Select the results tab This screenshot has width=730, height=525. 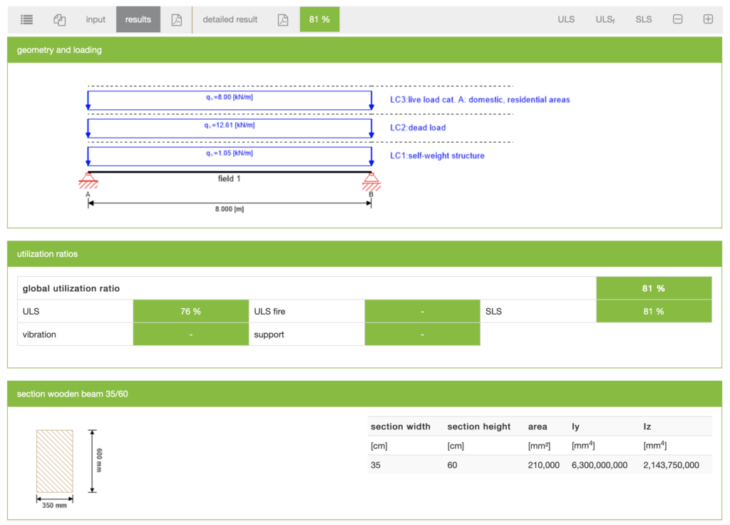click(x=137, y=19)
